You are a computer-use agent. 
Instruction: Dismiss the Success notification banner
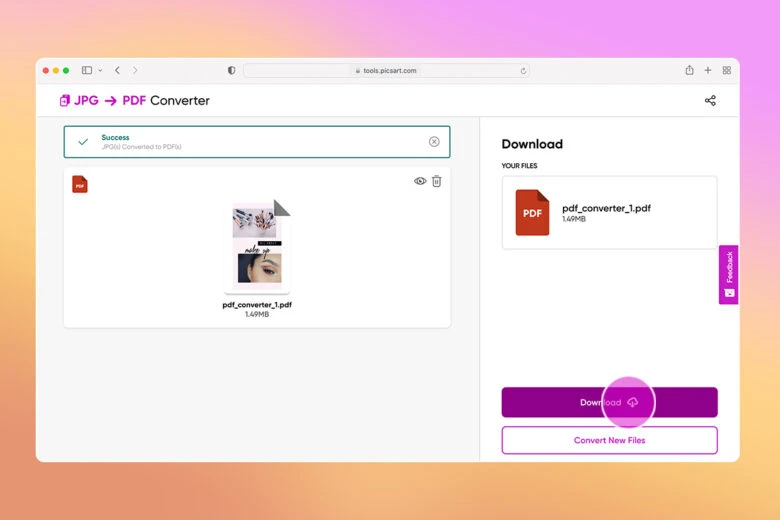[434, 142]
